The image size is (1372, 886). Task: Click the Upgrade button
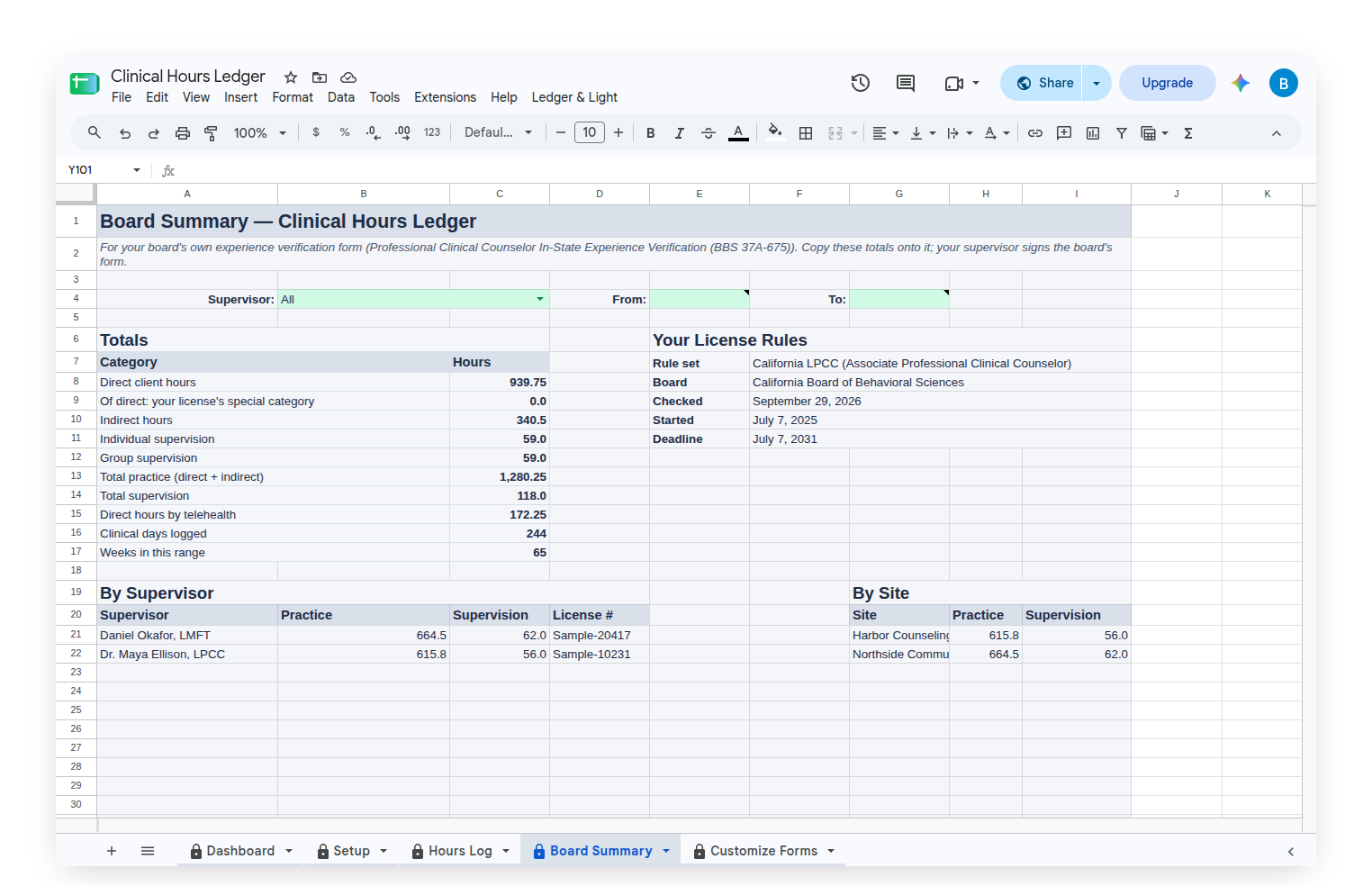tap(1167, 83)
